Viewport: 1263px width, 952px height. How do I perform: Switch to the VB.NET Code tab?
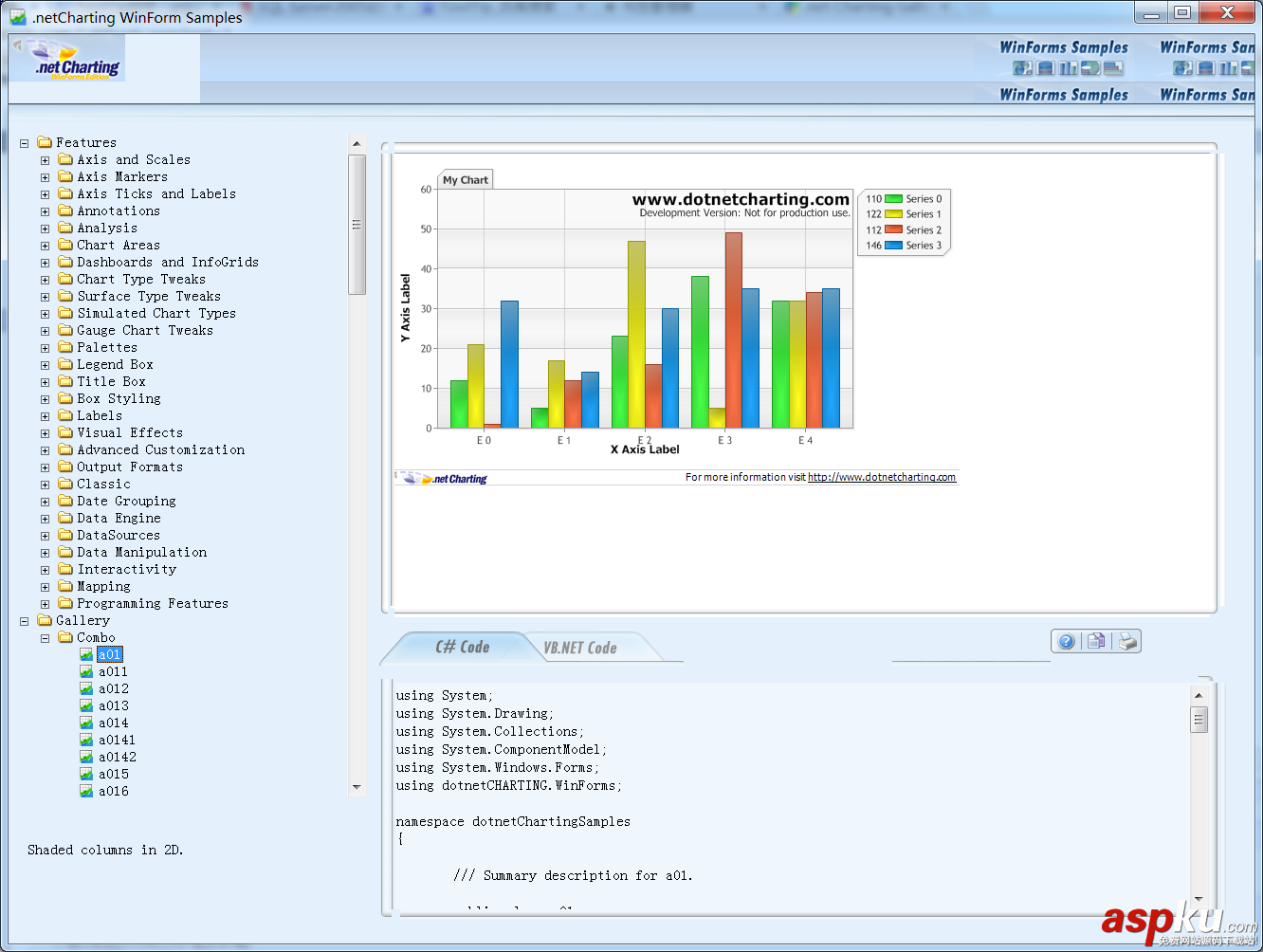point(579,648)
